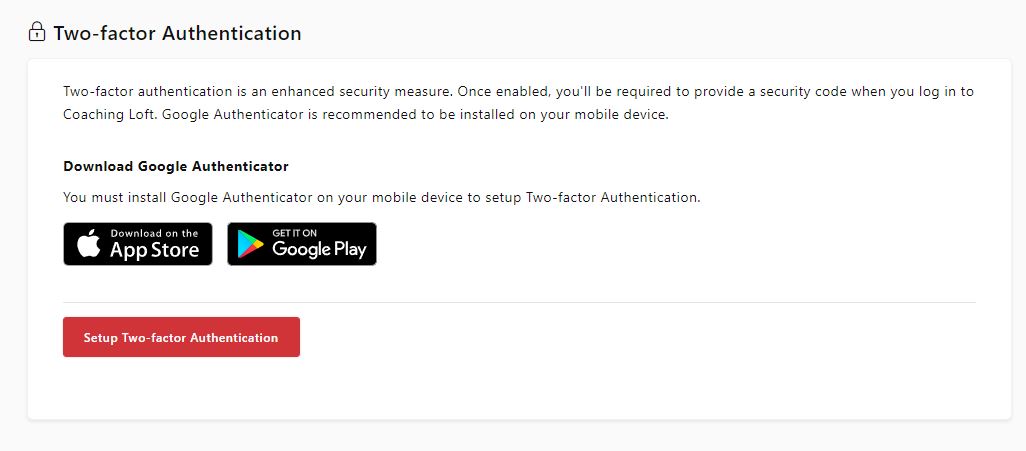Open the App Store download badge
The height and width of the screenshot is (451, 1026).
[138, 244]
